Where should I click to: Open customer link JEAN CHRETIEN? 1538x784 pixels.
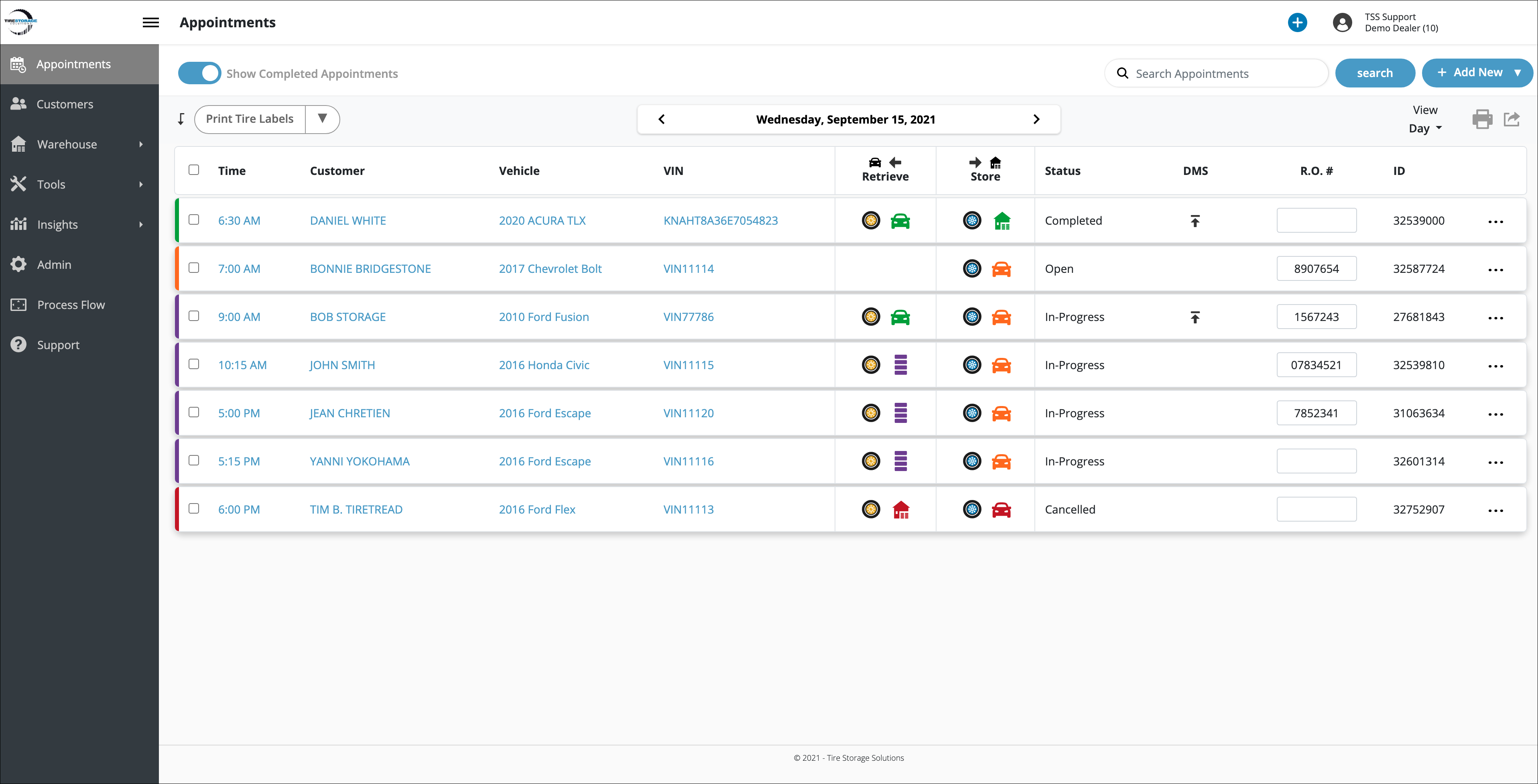(349, 413)
